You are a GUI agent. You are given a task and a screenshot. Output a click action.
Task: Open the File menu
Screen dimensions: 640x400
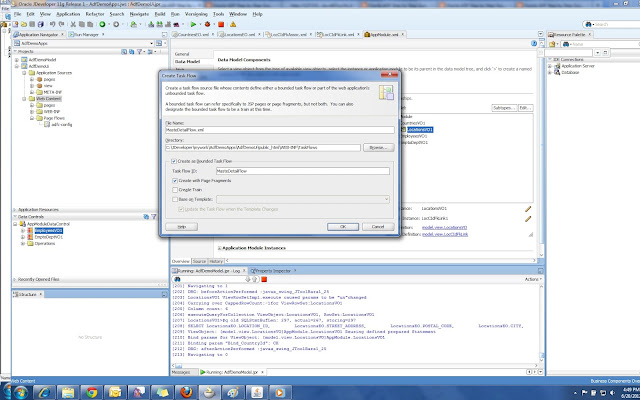click(x=17, y=14)
